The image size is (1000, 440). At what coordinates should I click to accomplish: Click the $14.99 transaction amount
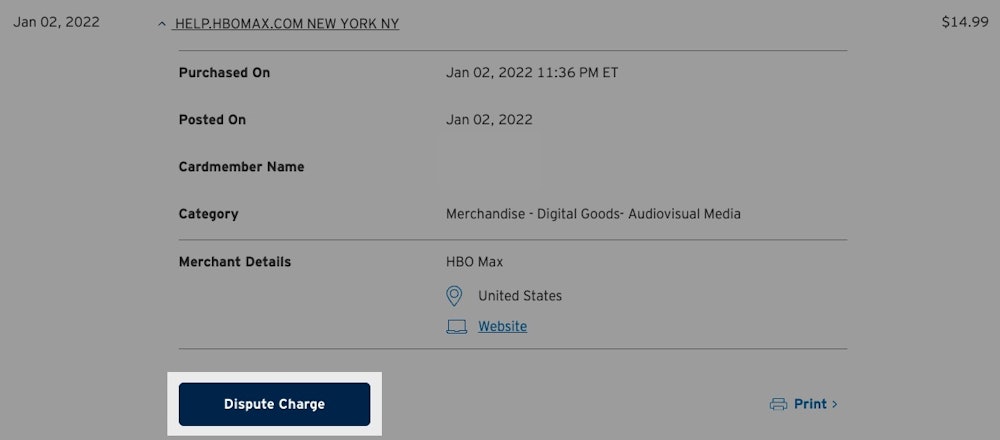pyautogui.click(x=964, y=22)
